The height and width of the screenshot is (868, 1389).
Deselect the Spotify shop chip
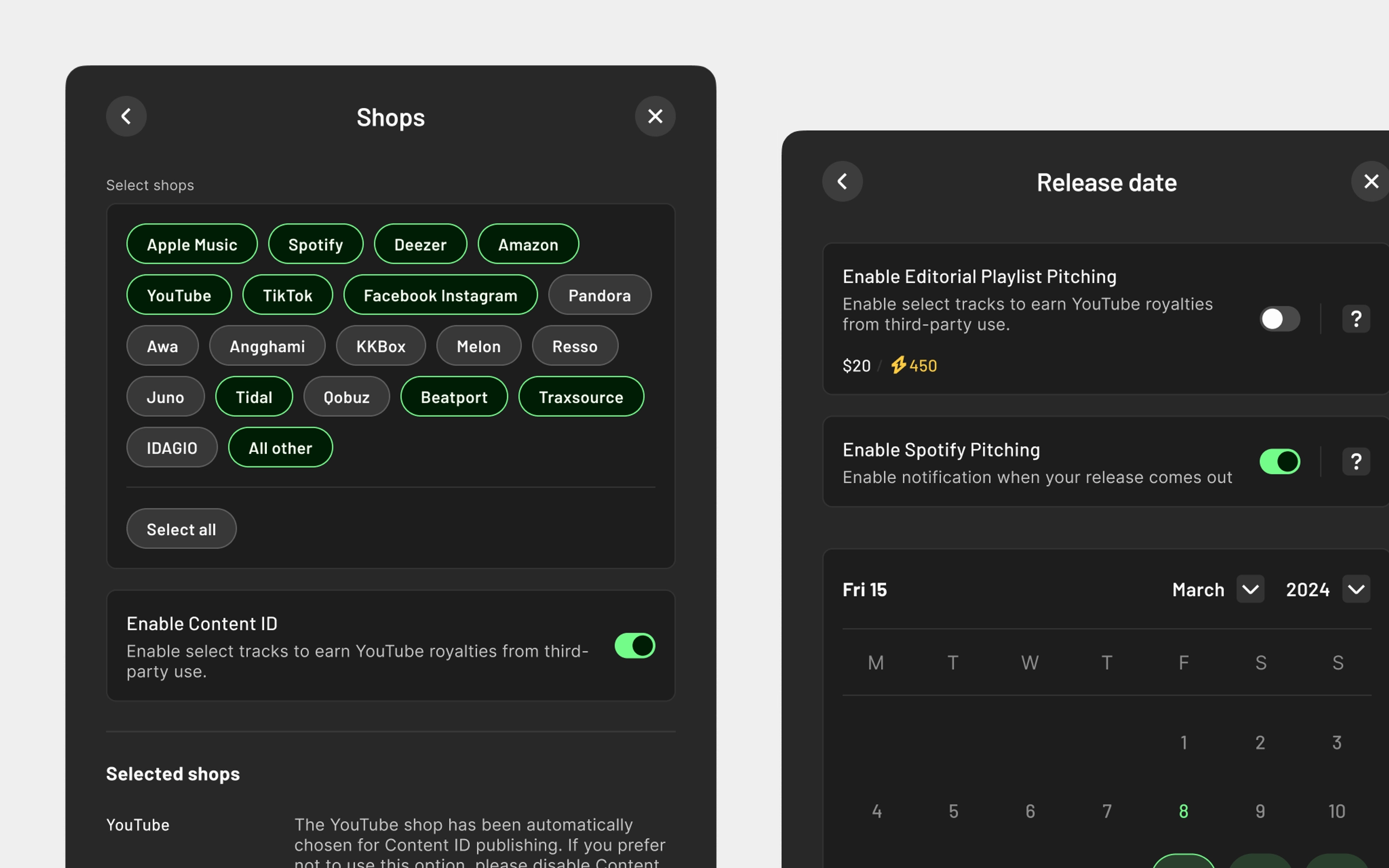pos(315,245)
